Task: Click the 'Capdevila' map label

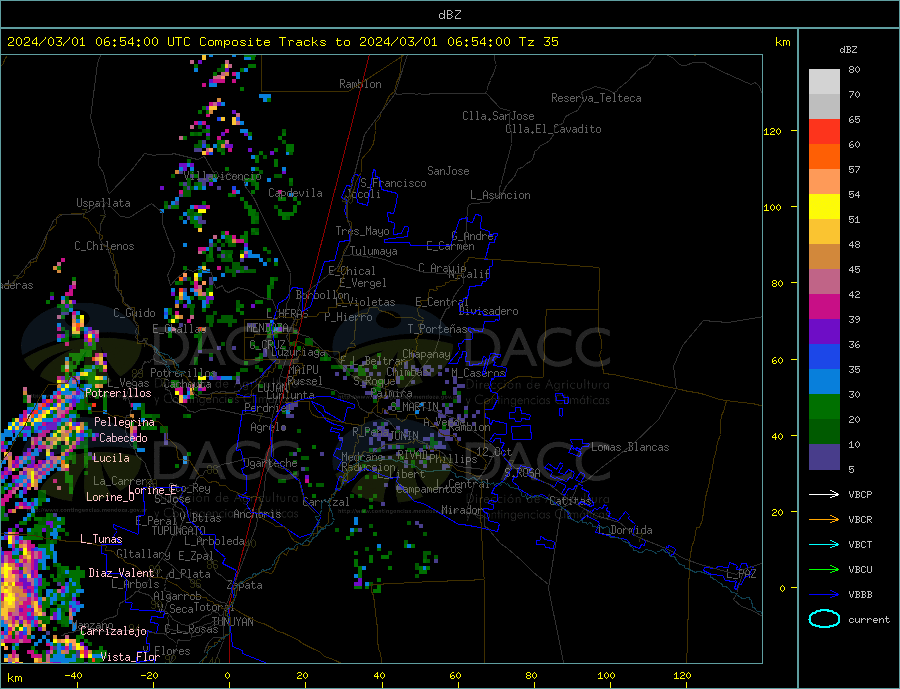Action: click(x=295, y=193)
